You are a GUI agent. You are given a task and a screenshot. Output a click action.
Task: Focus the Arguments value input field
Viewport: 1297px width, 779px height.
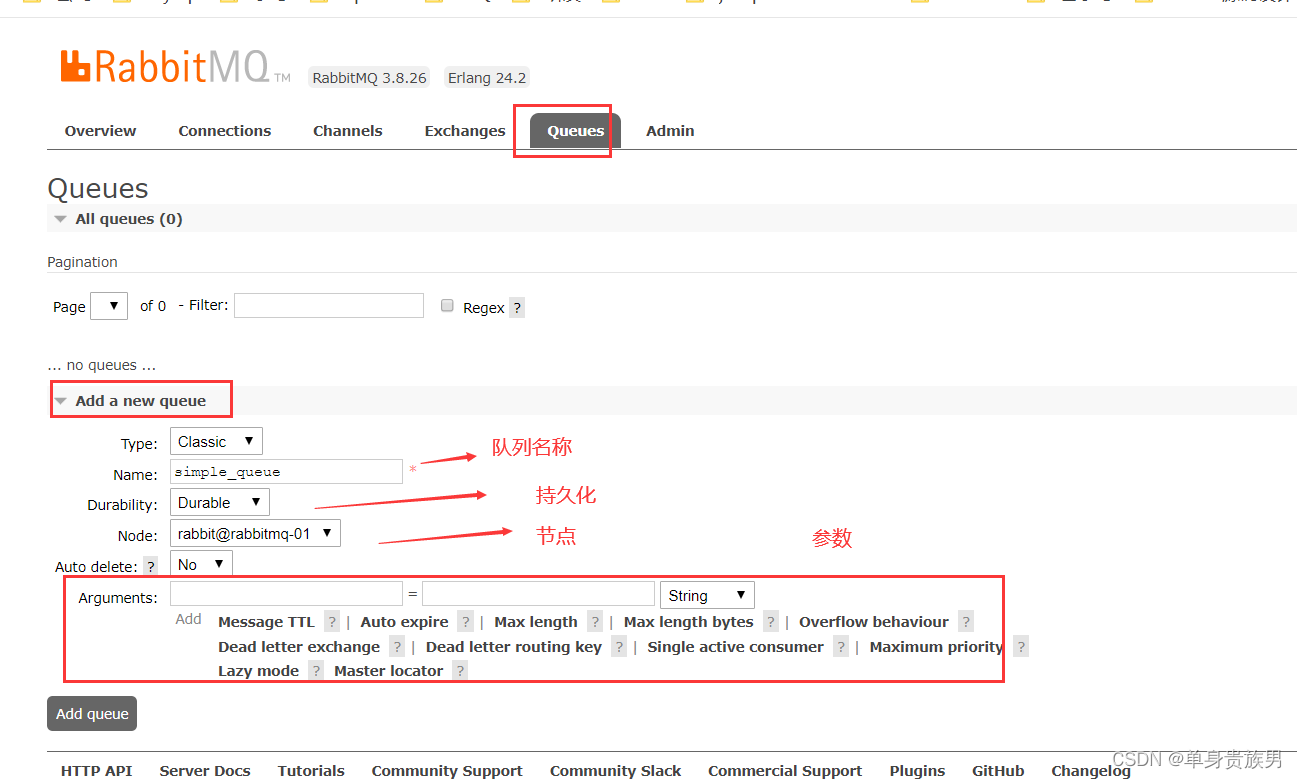click(538, 594)
